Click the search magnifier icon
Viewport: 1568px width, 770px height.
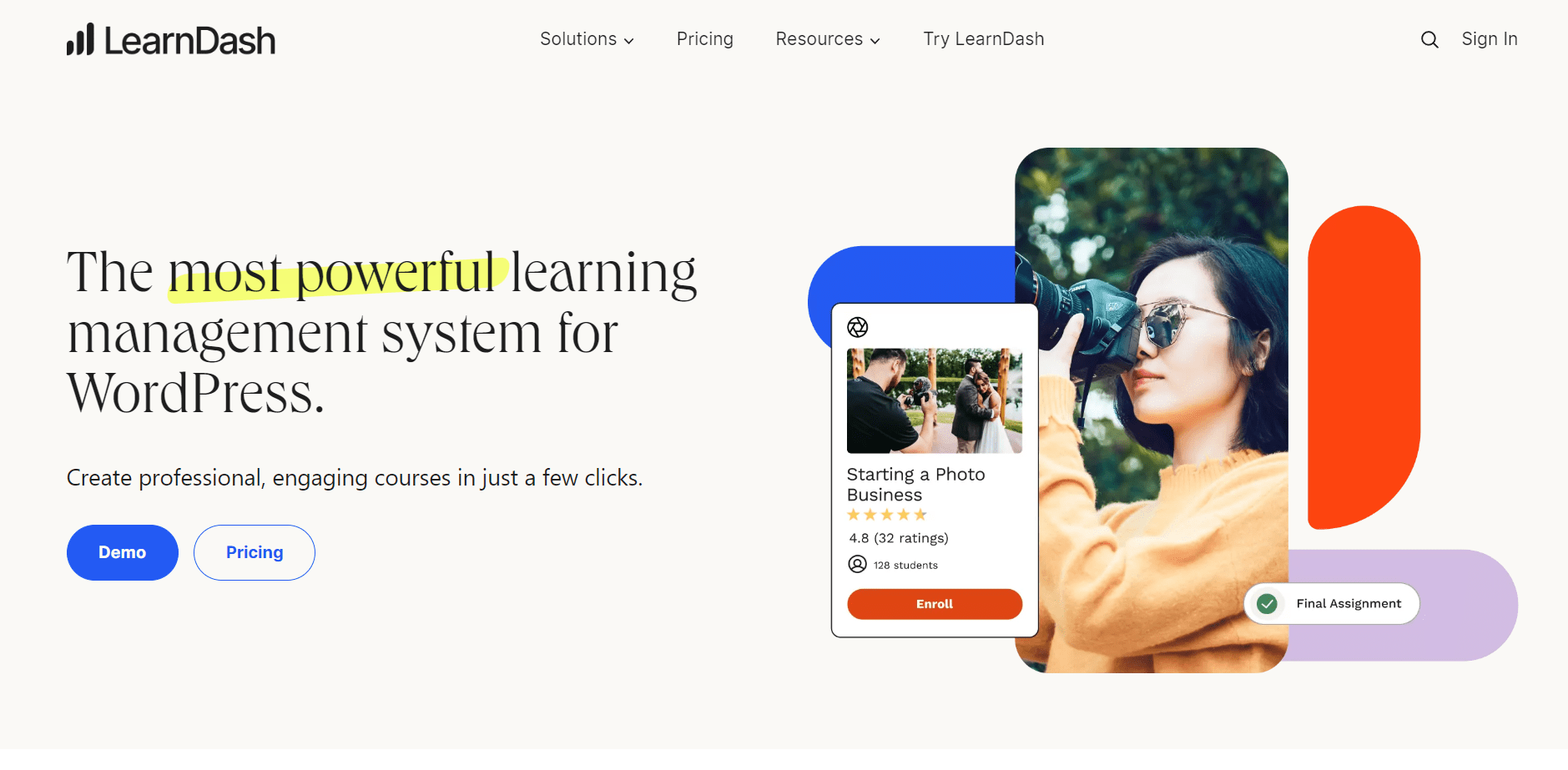point(1429,40)
